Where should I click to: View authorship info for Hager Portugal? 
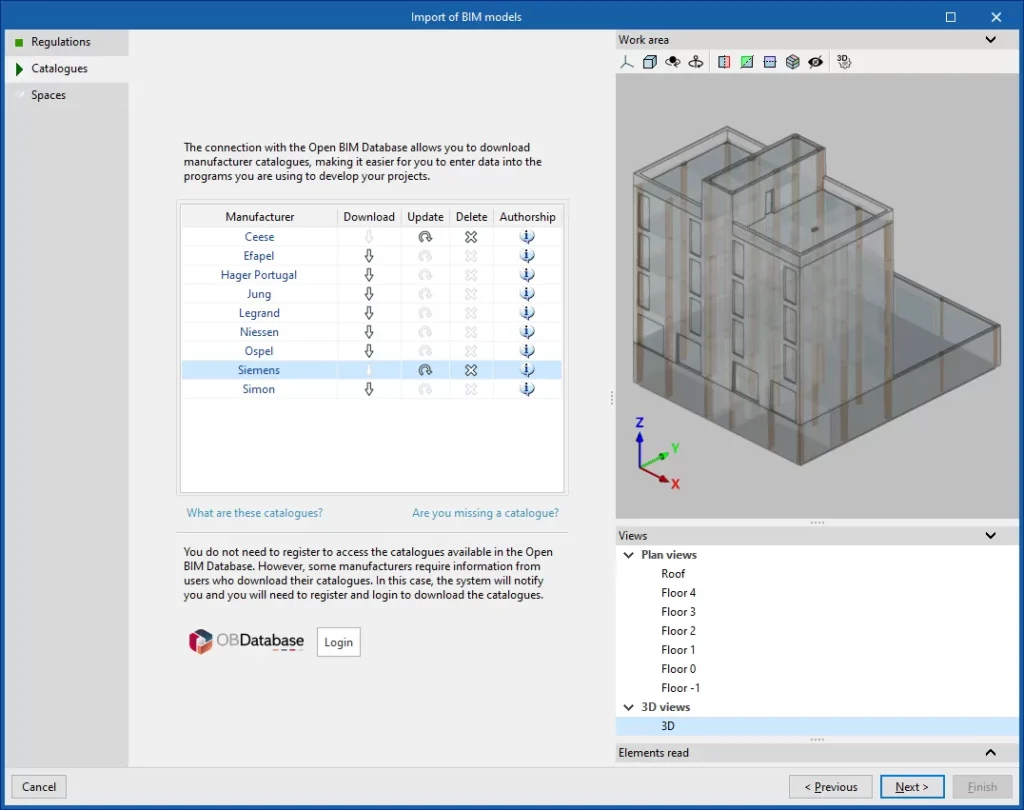(527, 274)
